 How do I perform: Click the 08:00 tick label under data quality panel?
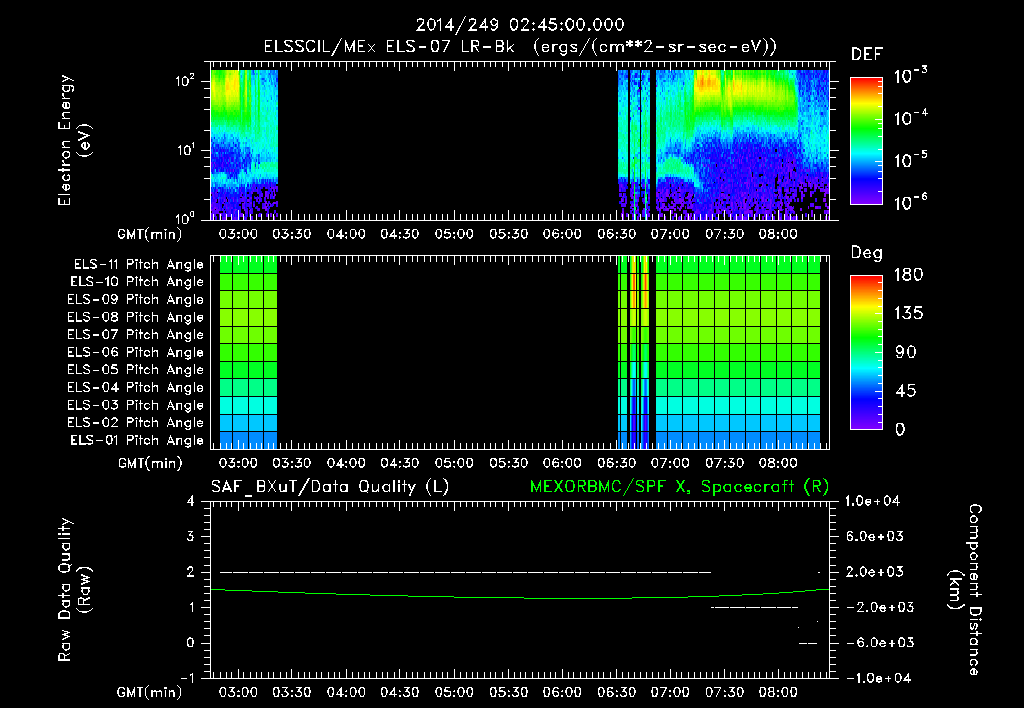(778, 692)
